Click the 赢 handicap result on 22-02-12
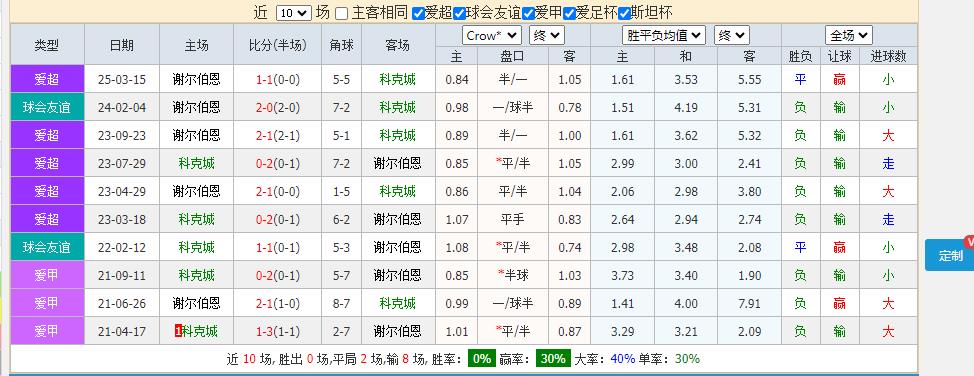 tap(839, 247)
